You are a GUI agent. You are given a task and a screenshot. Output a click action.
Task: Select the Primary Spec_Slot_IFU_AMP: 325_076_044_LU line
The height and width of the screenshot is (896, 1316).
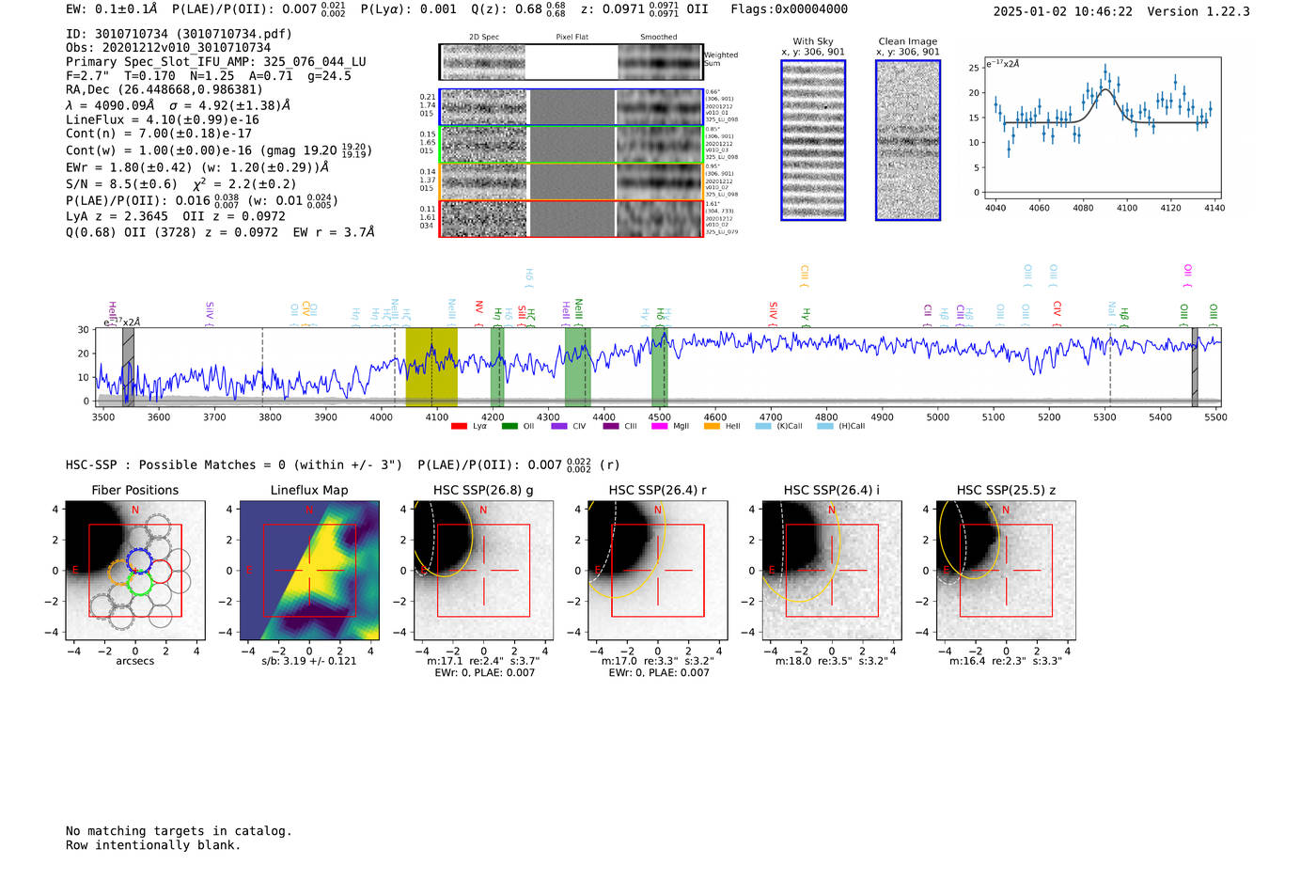pos(216,62)
